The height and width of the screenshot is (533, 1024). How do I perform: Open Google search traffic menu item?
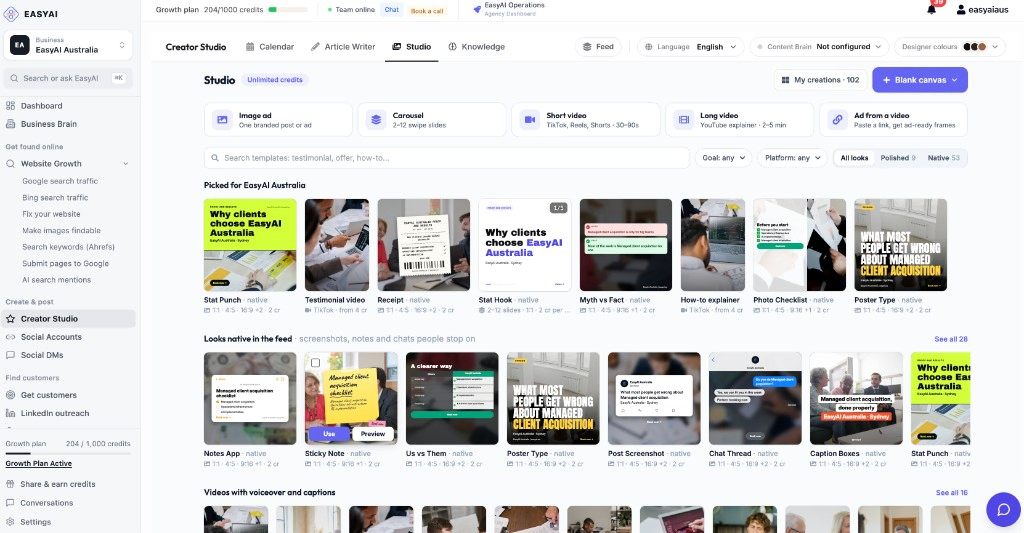[x=60, y=182]
